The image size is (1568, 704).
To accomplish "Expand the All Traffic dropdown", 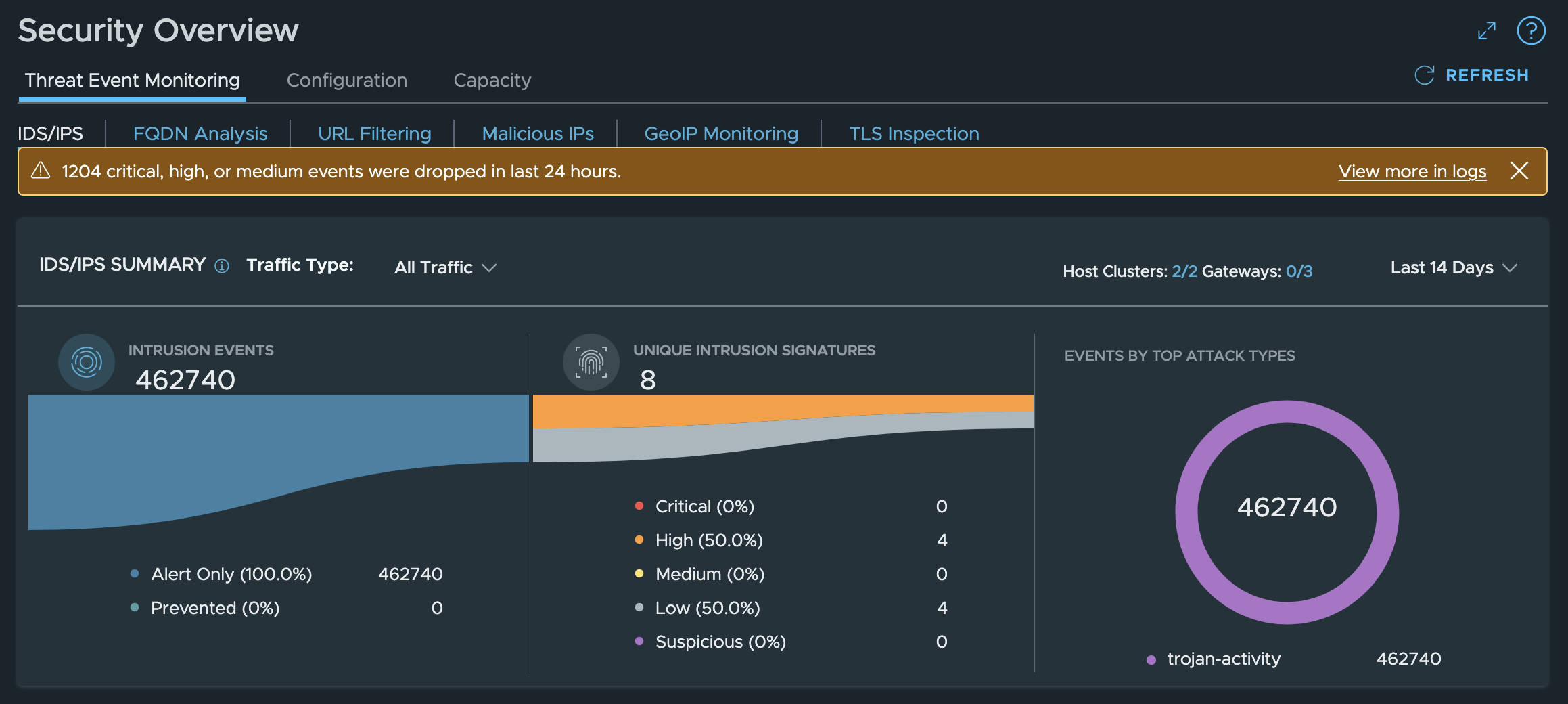I will (446, 267).
